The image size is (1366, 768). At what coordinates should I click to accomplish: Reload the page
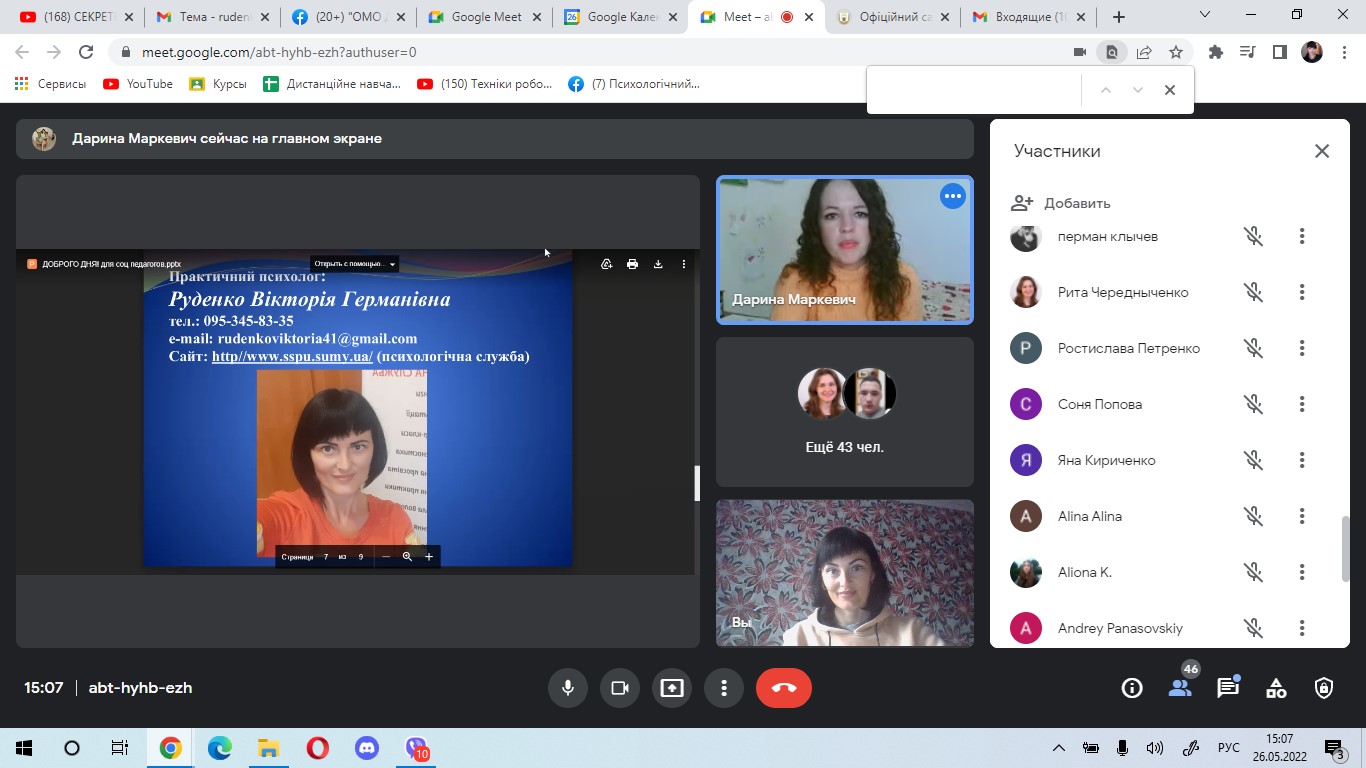[x=86, y=52]
